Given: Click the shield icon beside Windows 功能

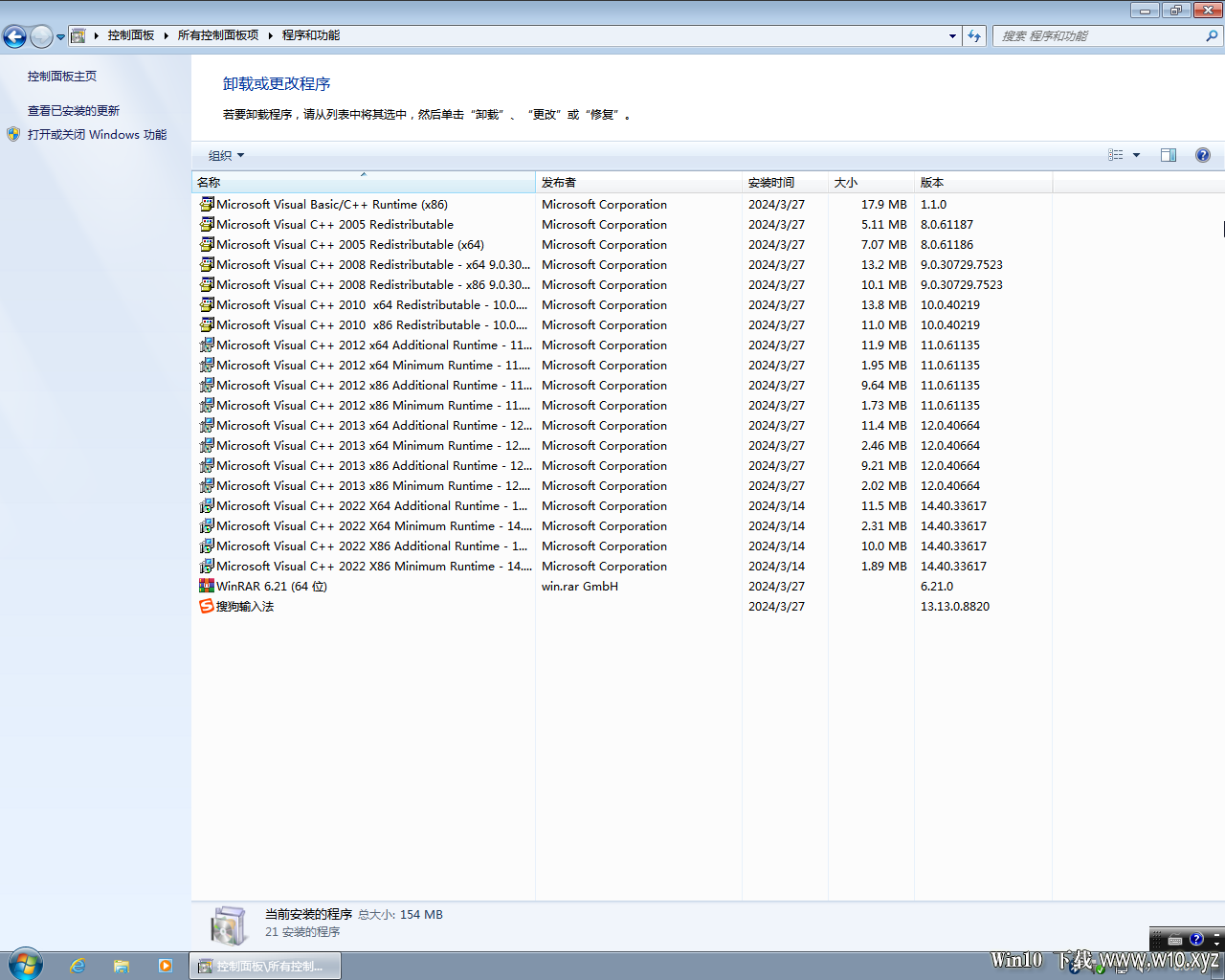Looking at the screenshot, I should click(13, 134).
